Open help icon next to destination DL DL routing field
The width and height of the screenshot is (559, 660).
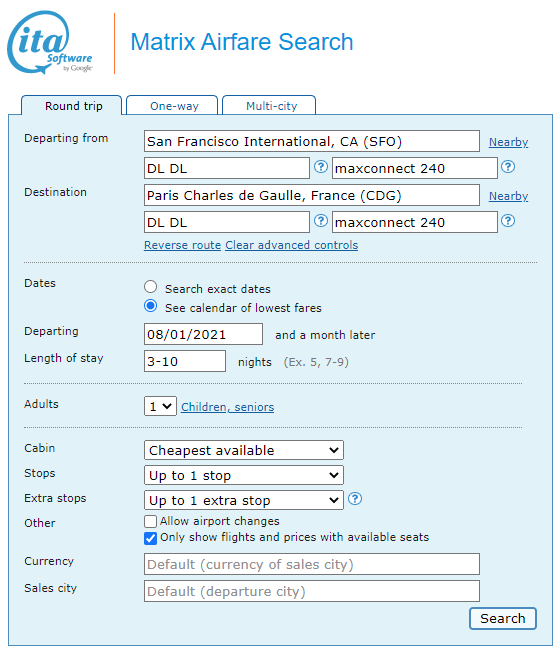tap(321, 221)
